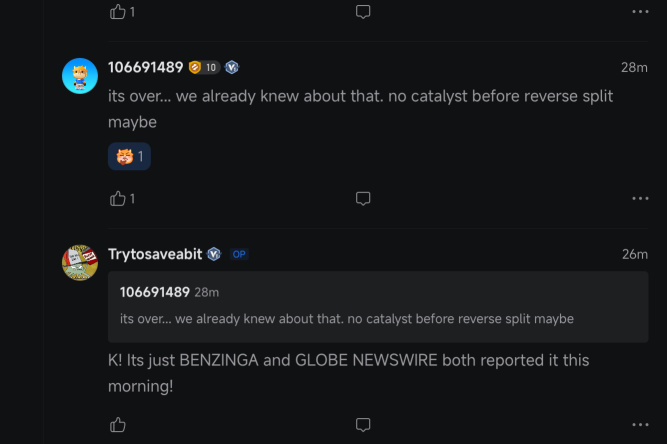Click the quoted comment text in the reply box
Image resolution: width=667 pixels, height=444 pixels.
pyautogui.click(x=346, y=319)
